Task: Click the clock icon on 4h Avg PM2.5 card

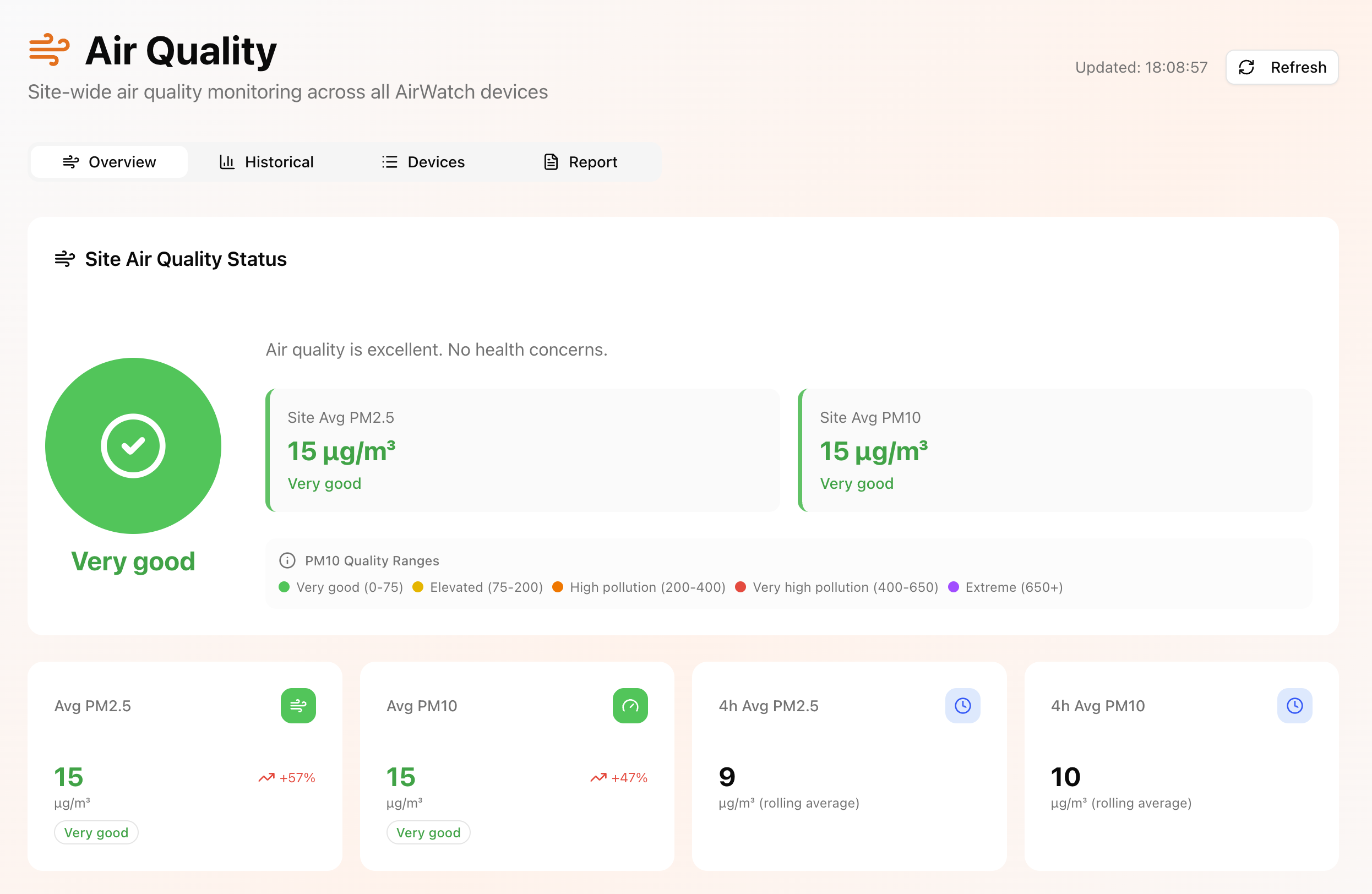Action: [962, 706]
